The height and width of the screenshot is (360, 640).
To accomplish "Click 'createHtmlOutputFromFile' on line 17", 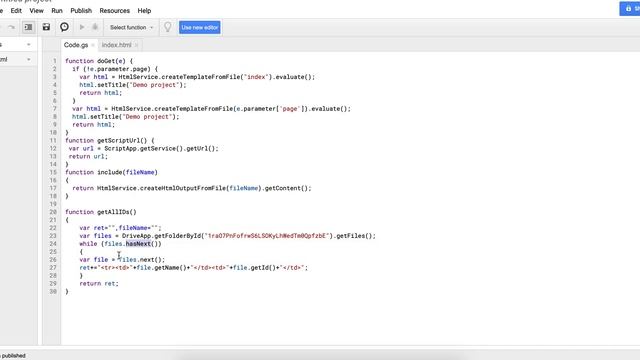I will [x=183, y=188].
